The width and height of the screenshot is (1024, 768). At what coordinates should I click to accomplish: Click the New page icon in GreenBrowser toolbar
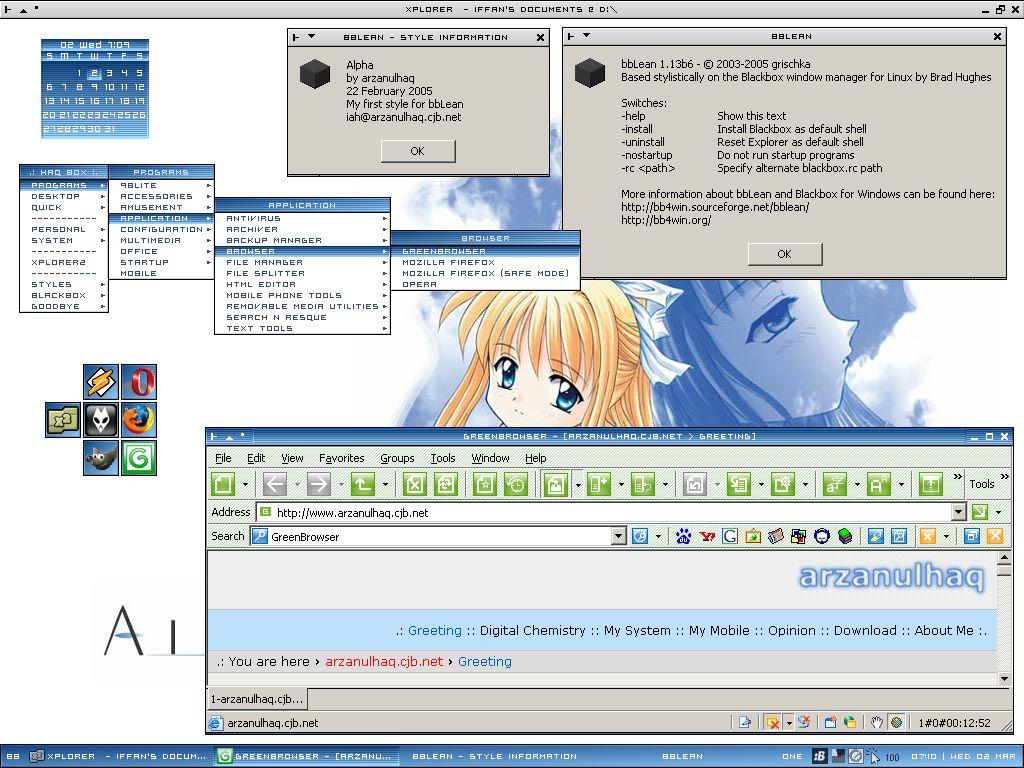click(x=223, y=484)
